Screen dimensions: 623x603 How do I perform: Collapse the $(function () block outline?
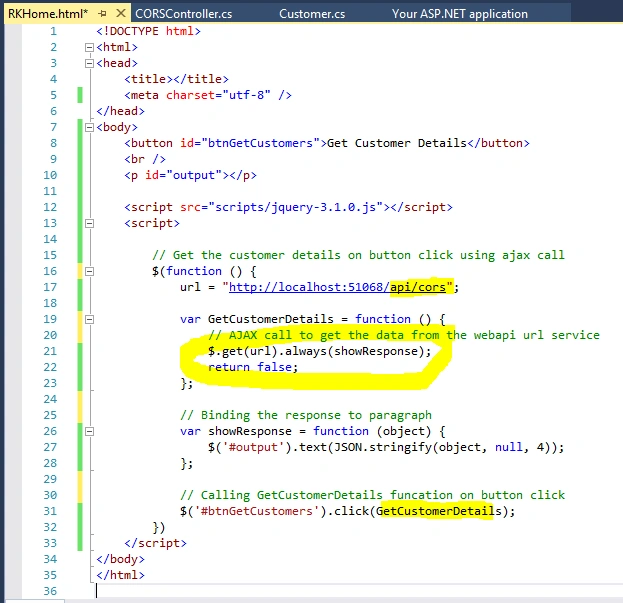tap(89, 272)
